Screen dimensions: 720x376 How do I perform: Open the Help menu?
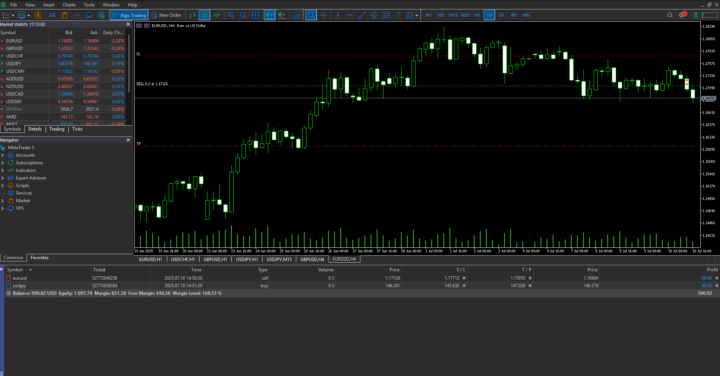pos(132,5)
